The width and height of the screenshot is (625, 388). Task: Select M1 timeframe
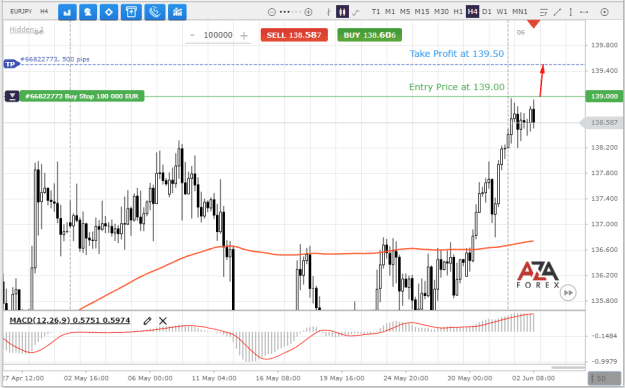[390, 12]
